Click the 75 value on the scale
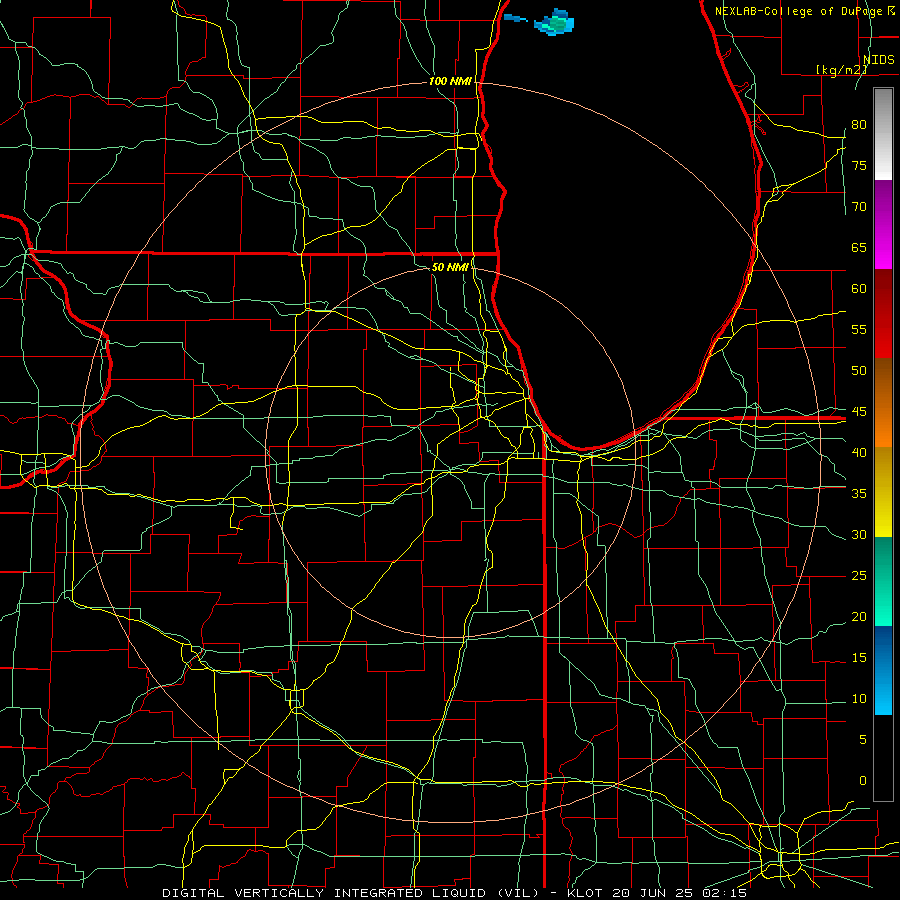The width and height of the screenshot is (900, 900). pos(859,165)
